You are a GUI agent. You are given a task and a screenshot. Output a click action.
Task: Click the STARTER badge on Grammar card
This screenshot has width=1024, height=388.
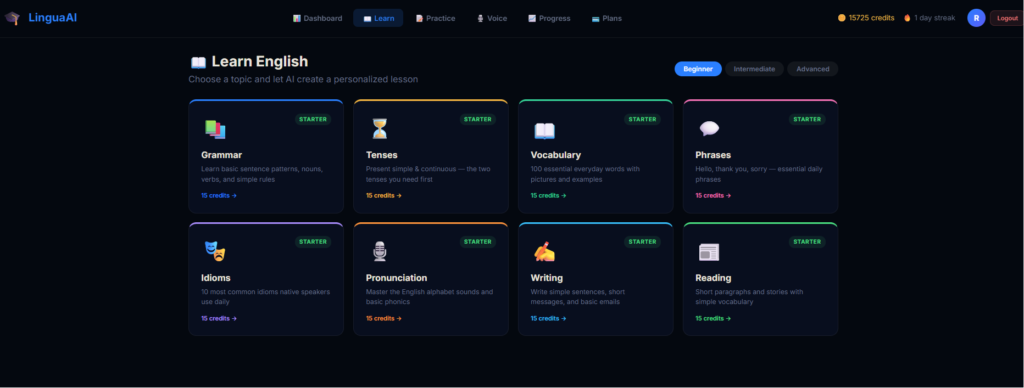pyautogui.click(x=313, y=120)
